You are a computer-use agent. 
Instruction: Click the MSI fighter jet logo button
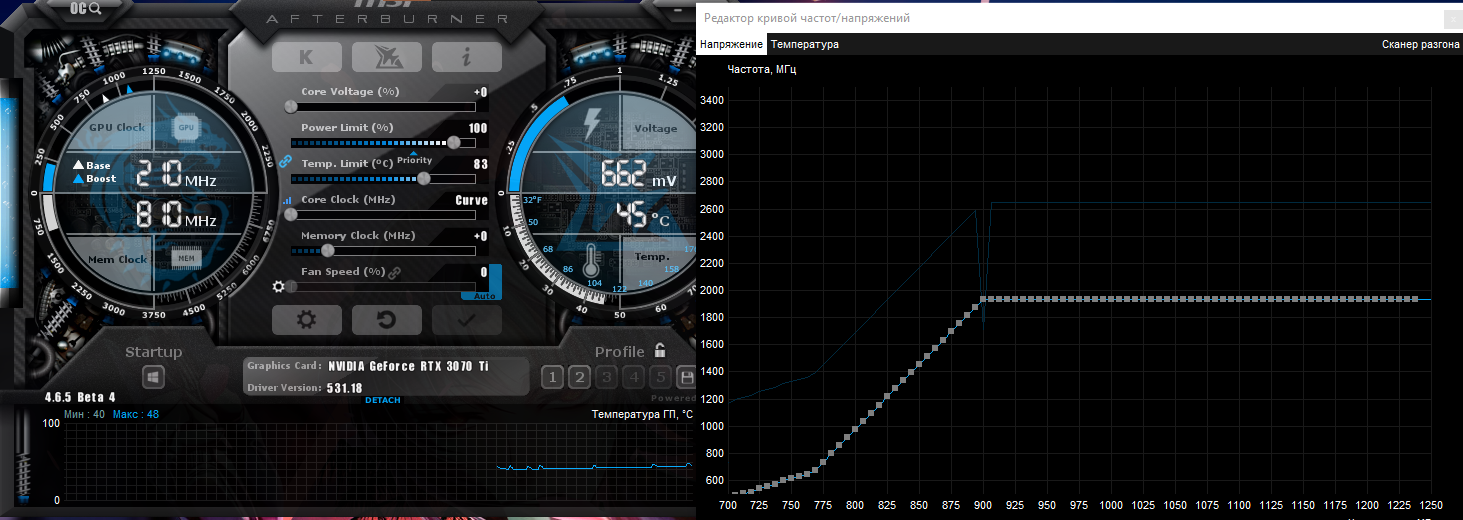[386, 57]
